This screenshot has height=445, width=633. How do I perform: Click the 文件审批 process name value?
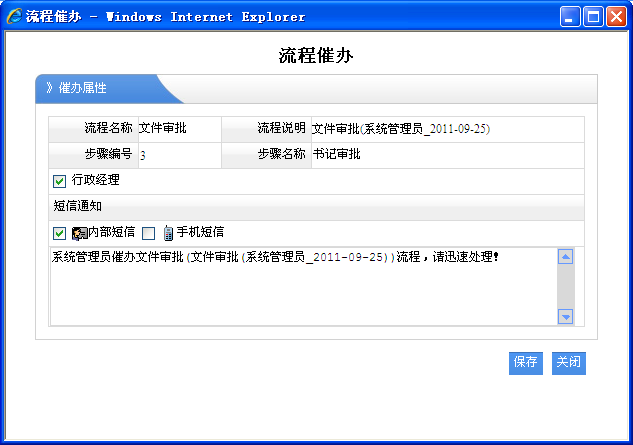click(162, 128)
